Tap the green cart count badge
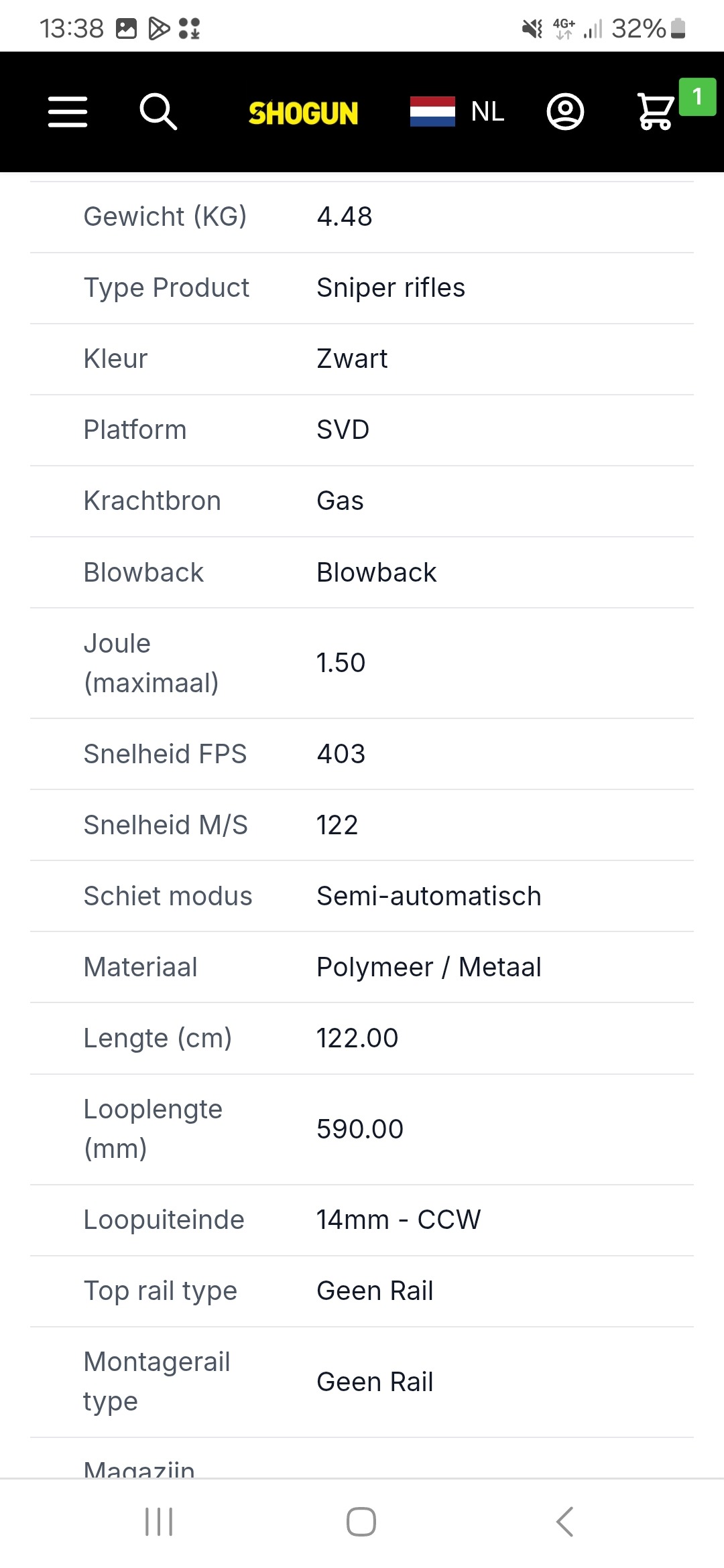The width and height of the screenshot is (724, 1568). click(697, 96)
